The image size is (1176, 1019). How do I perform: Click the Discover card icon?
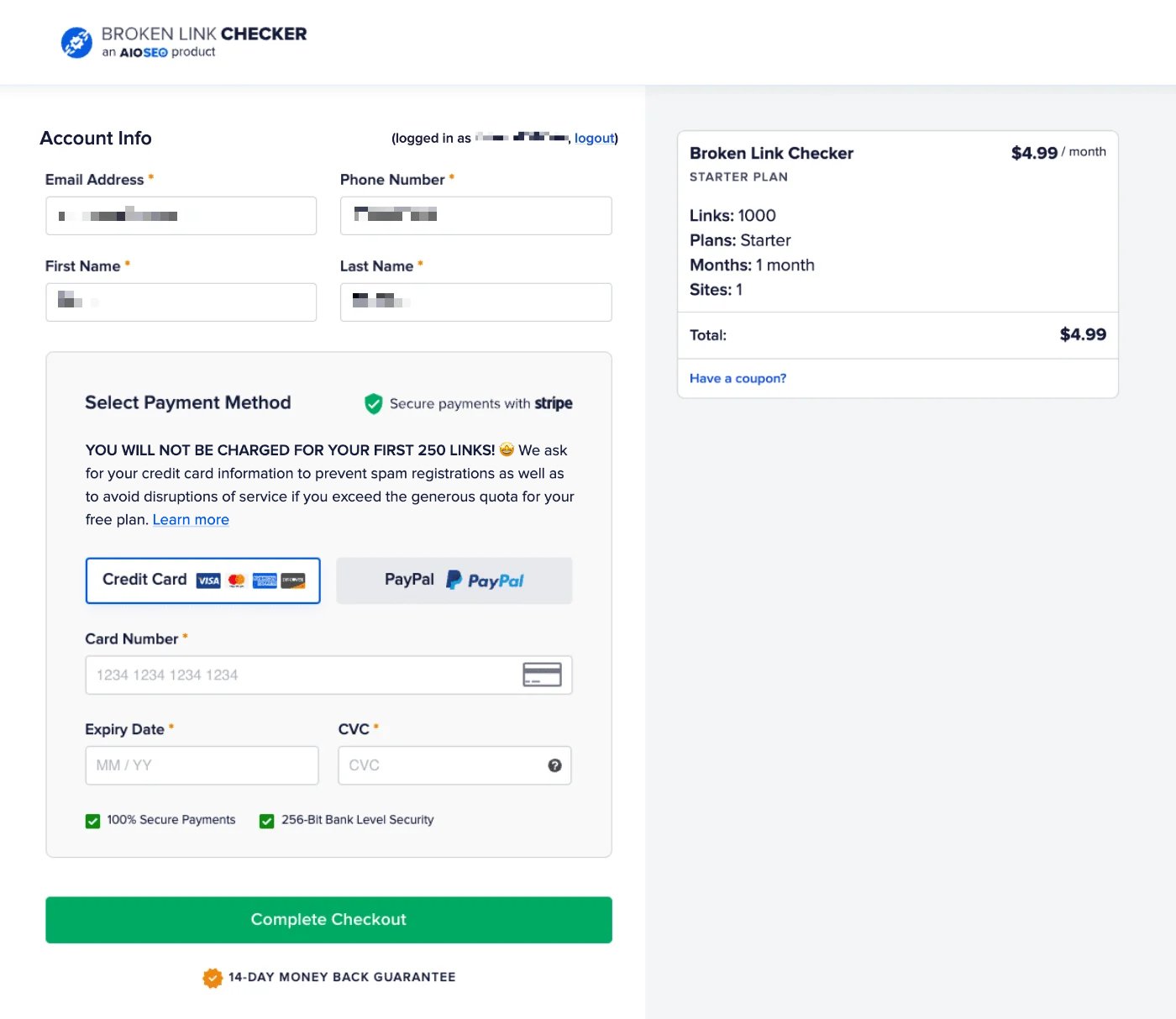[292, 580]
